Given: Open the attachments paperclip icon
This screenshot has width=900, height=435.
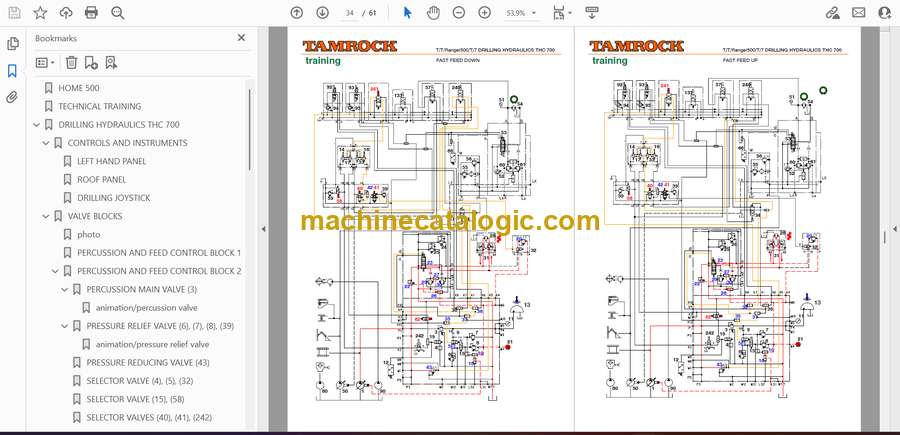Looking at the screenshot, I should 12,98.
